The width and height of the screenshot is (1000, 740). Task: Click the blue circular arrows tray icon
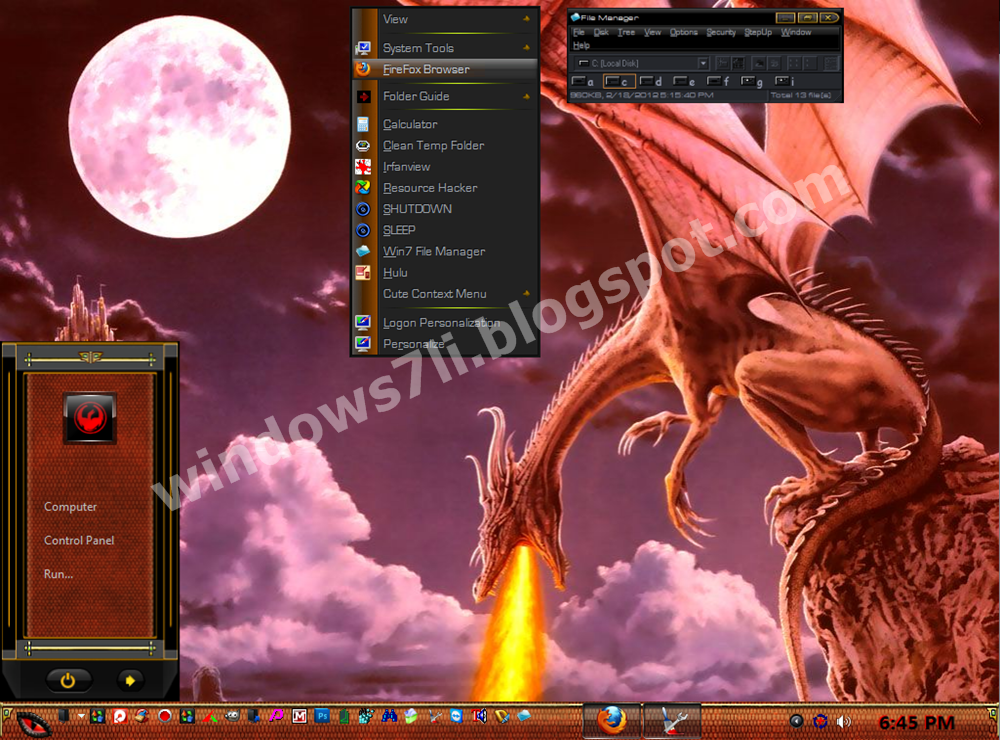[x=820, y=722]
